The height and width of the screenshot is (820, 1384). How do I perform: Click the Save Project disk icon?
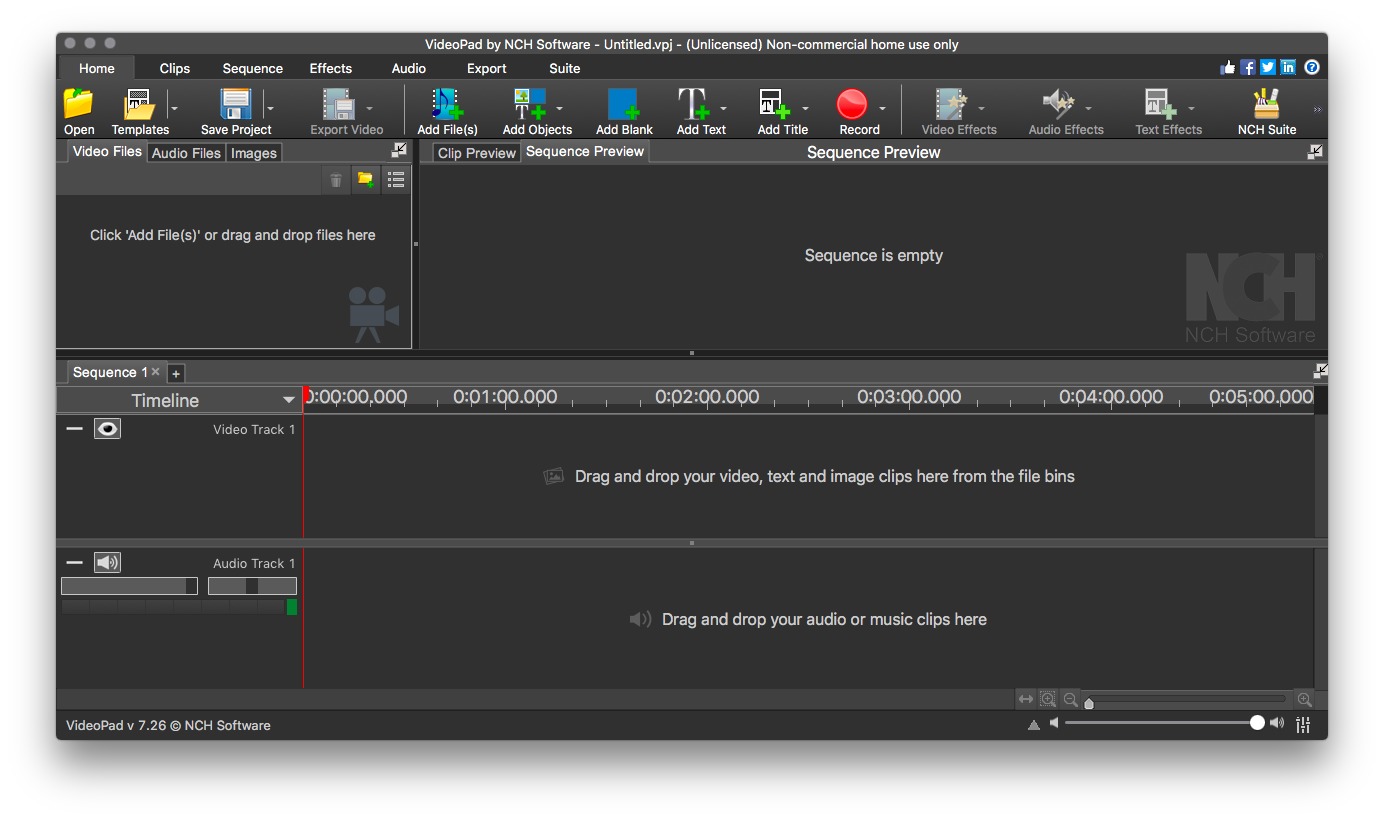tap(236, 104)
